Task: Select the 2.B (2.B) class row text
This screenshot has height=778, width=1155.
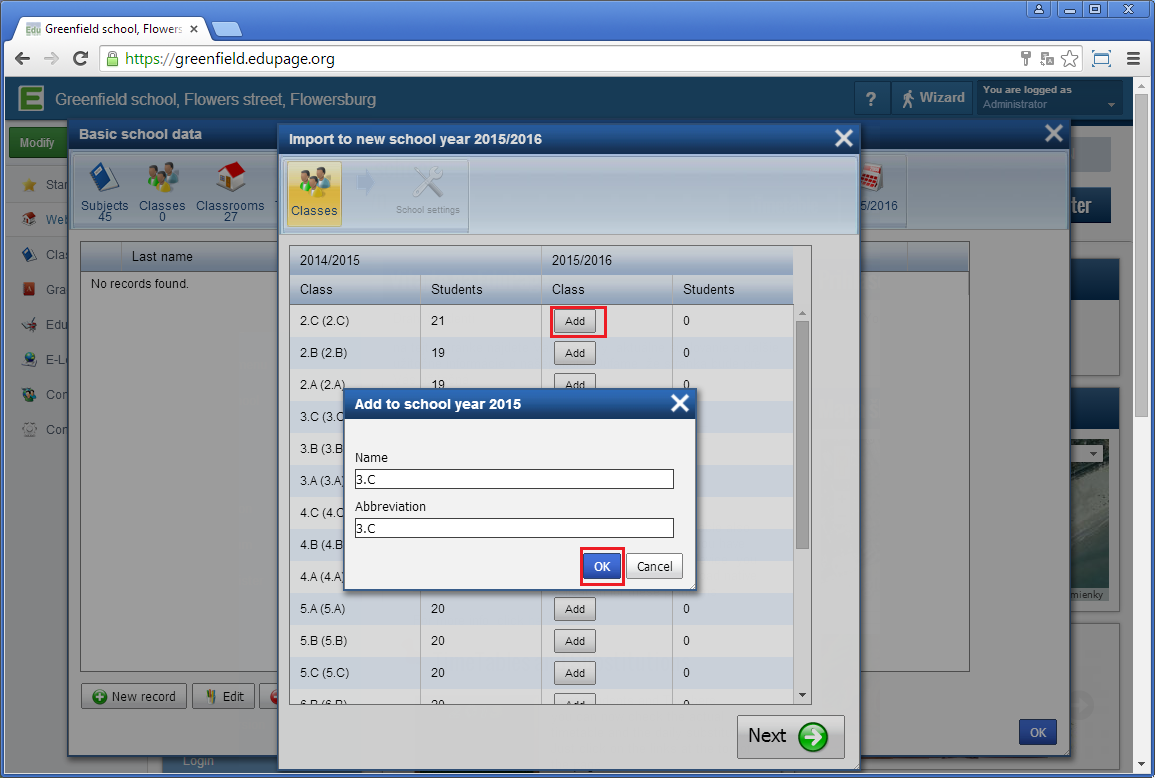Action: click(x=323, y=352)
